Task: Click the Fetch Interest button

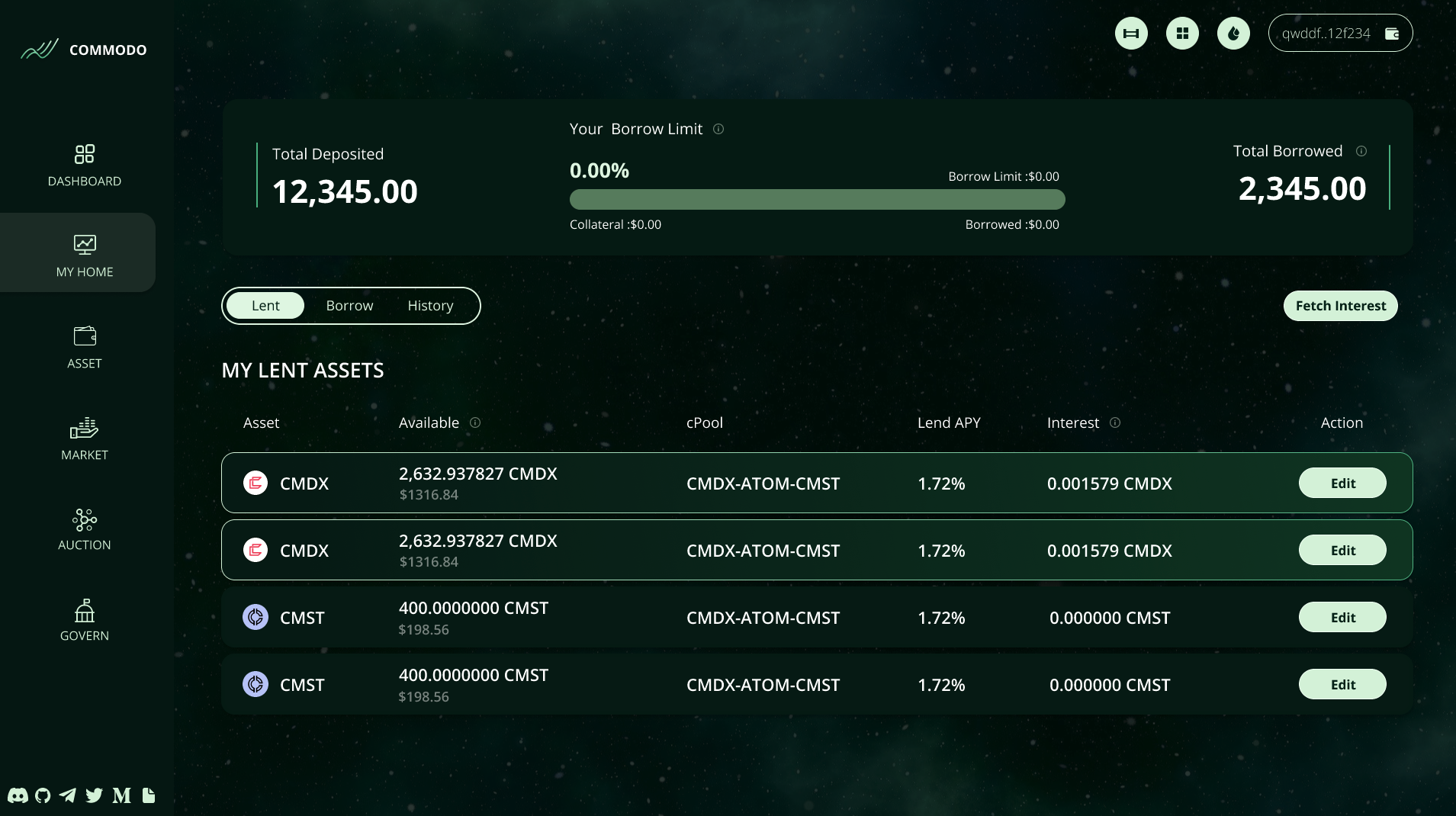Action: 1339,305
